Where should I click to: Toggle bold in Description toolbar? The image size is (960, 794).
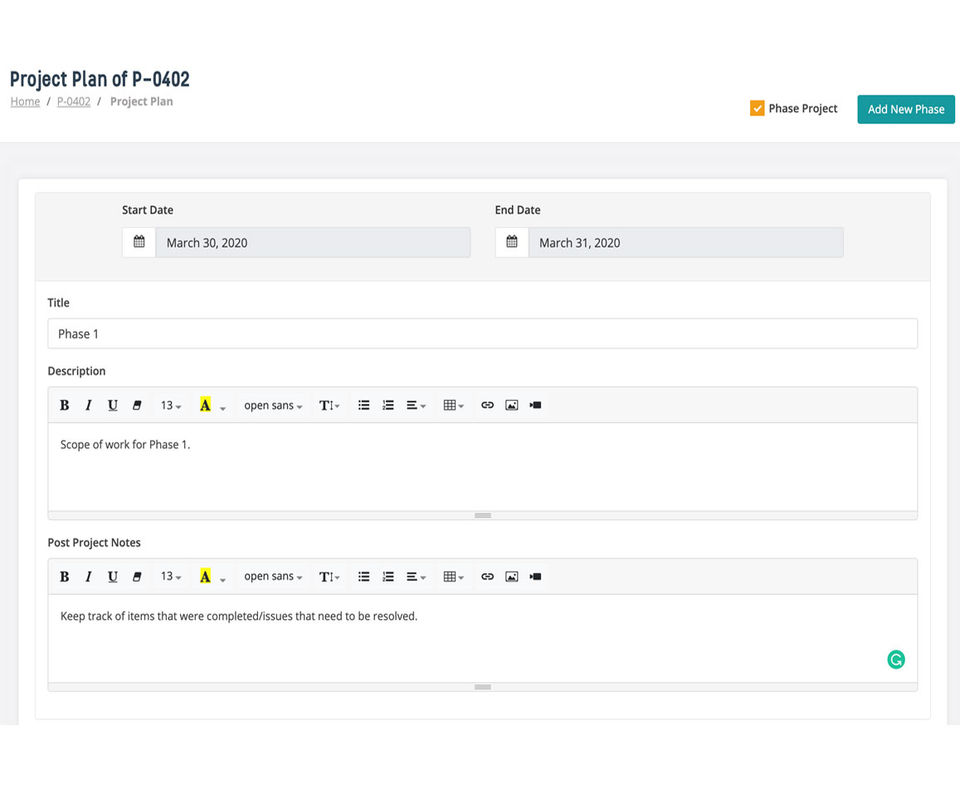(64, 405)
